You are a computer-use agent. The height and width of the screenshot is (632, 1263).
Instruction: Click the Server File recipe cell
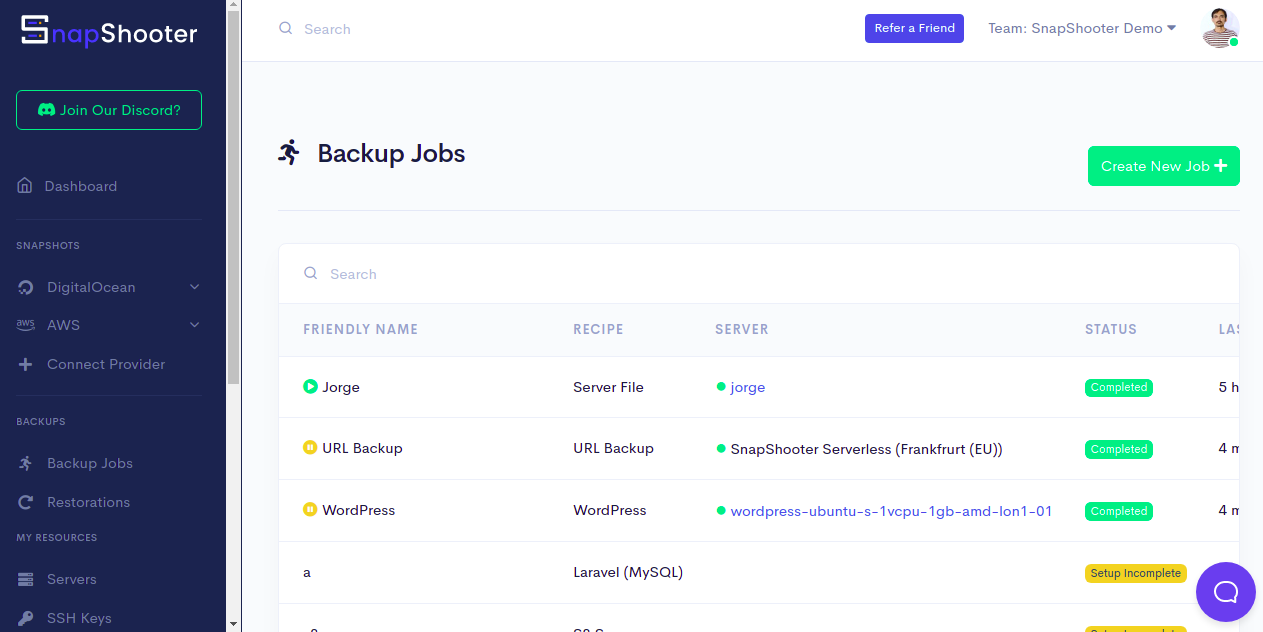pyautogui.click(x=609, y=387)
